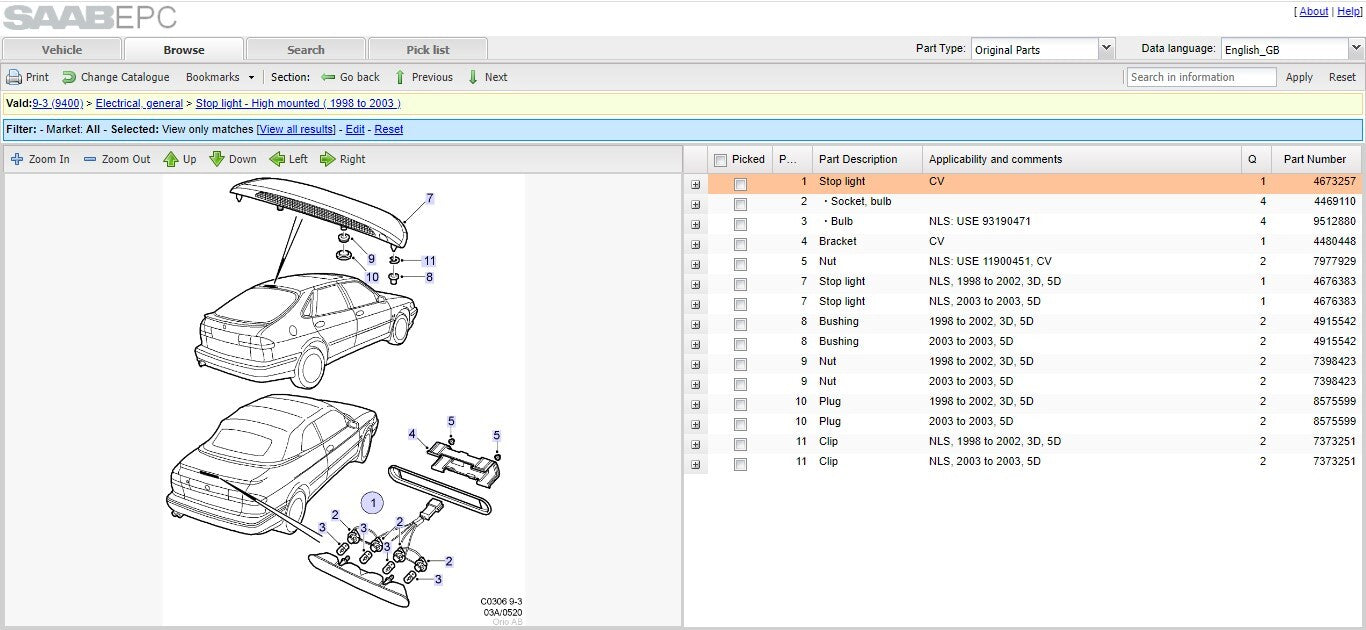Check Picked box for Stop light 4673257
1366x630 pixels.
point(740,184)
